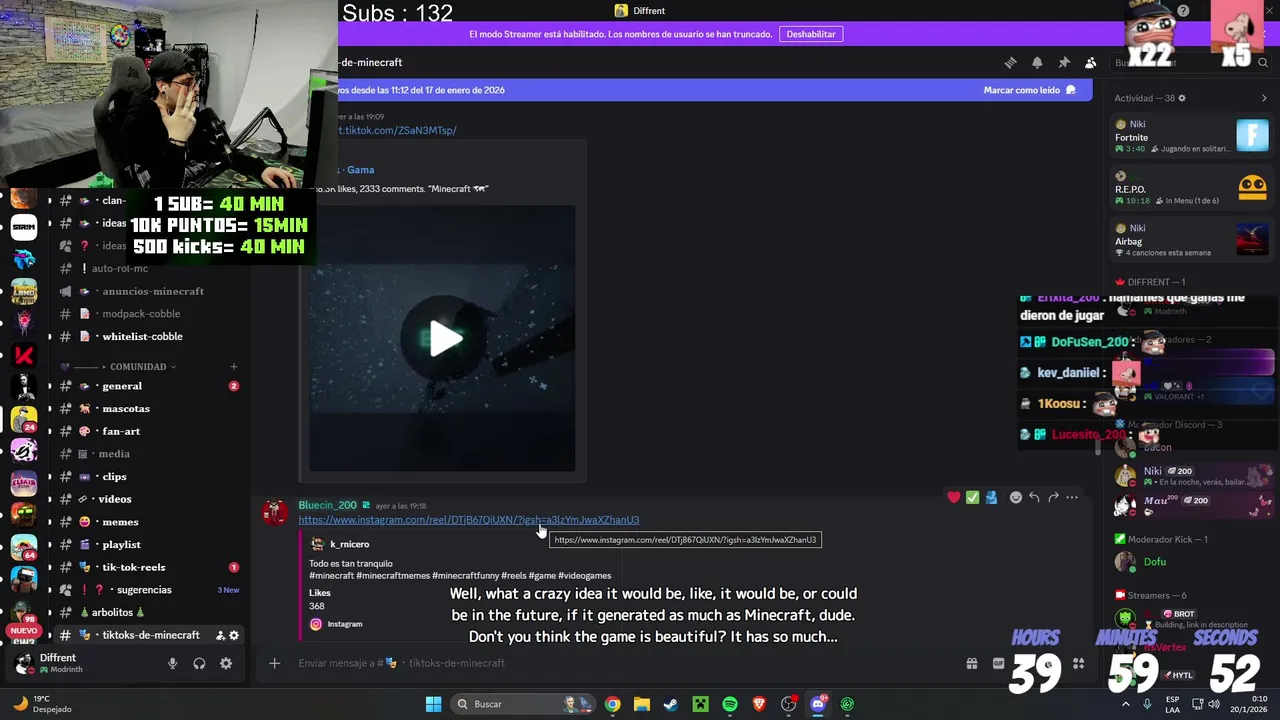Open Discord from taskbar
Image resolution: width=1280 pixels, height=720 pixels.
click(818, 704)
